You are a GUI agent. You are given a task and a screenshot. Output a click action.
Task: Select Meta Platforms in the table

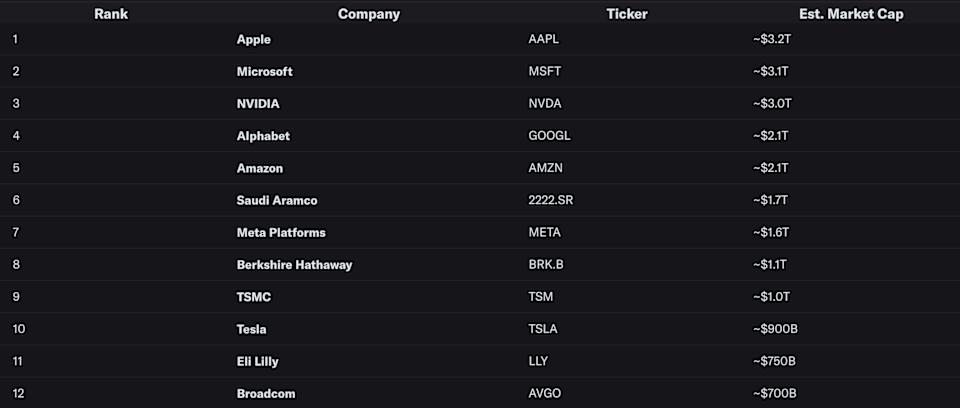281,232
